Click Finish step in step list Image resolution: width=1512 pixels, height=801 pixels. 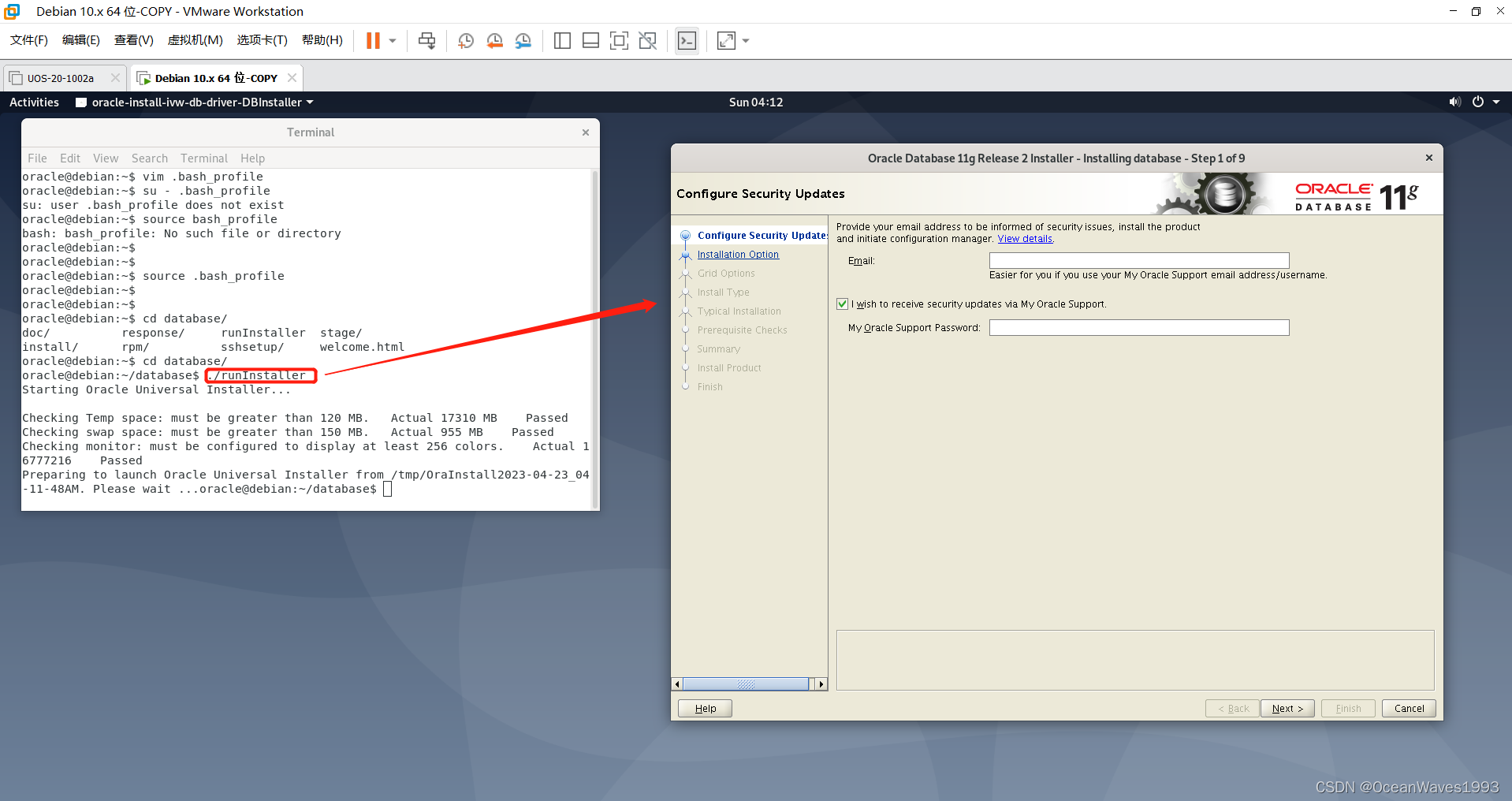(x=709, y=387)
